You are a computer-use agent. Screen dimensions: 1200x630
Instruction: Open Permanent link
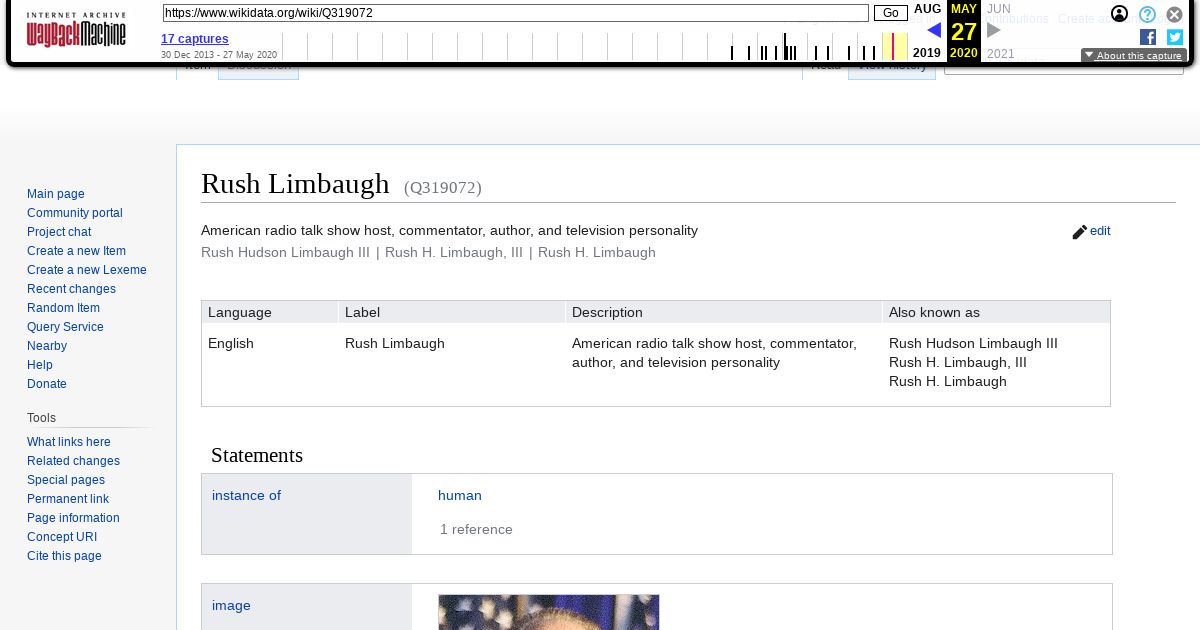68,499
